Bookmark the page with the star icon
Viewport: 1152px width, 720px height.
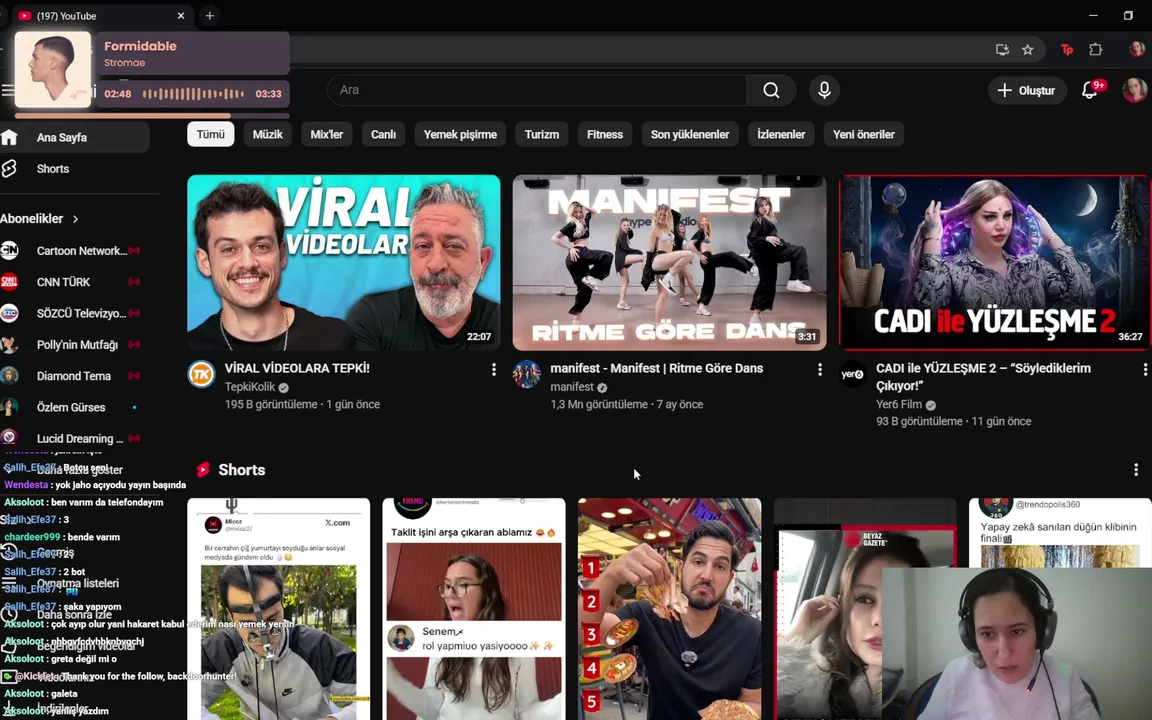(x=1028, y=50)
